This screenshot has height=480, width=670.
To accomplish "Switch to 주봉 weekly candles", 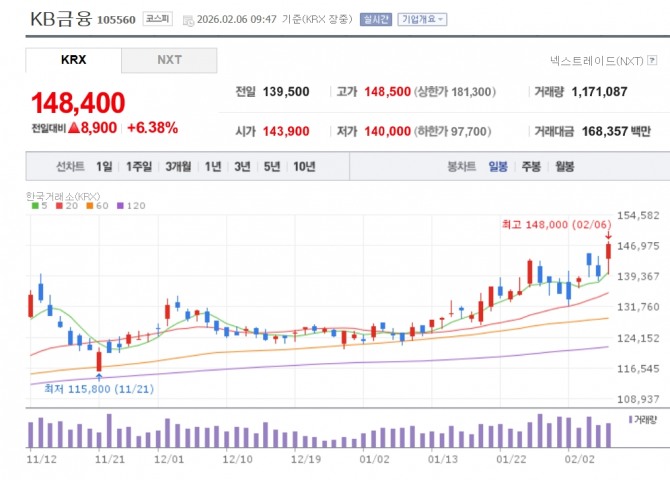I will pos(530,167).
